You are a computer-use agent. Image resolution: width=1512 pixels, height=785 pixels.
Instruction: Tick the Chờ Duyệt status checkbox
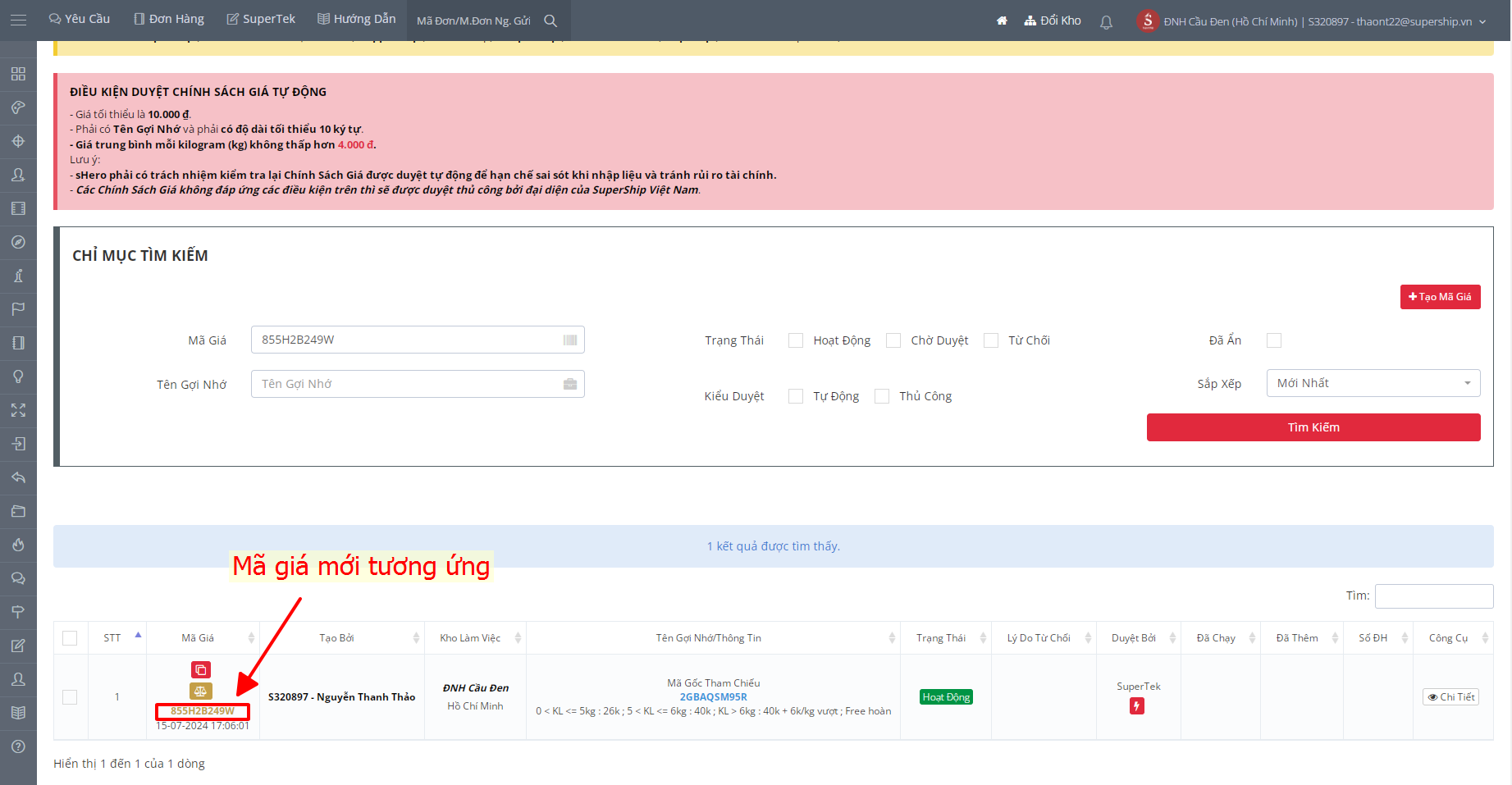coord(893,340)
